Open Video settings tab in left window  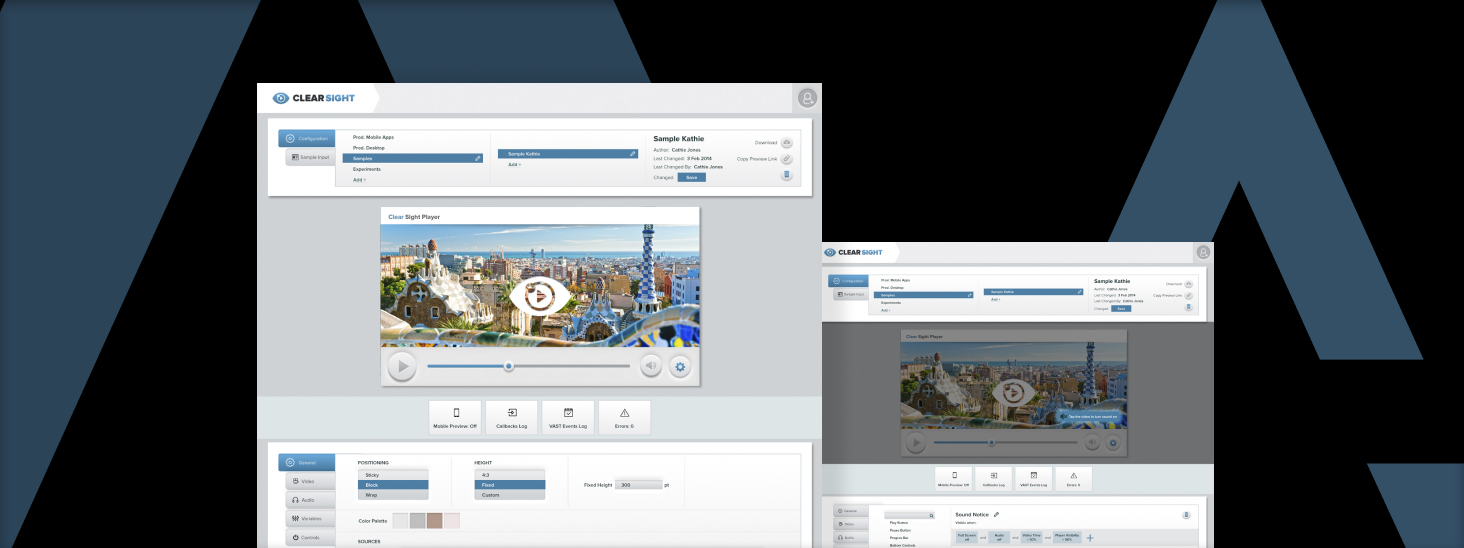click(310, 481)
